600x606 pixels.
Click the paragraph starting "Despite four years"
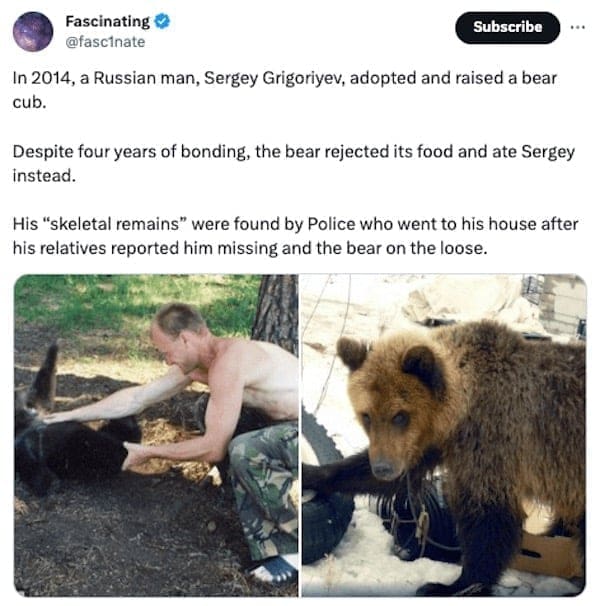(x=293, y=164)
